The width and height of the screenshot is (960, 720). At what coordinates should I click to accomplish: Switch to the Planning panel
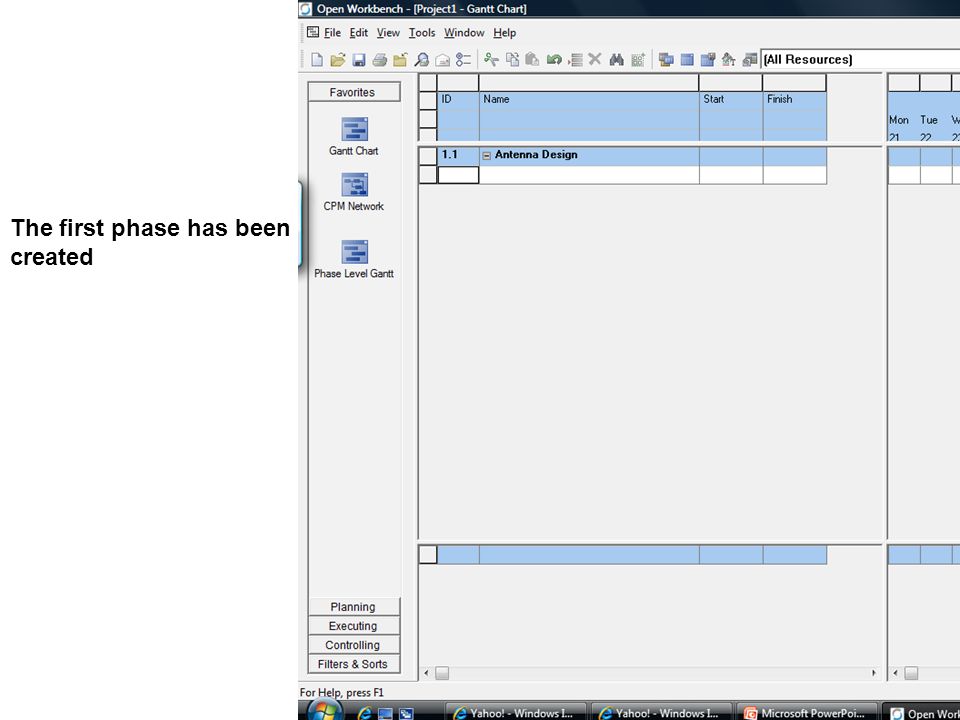354,607
